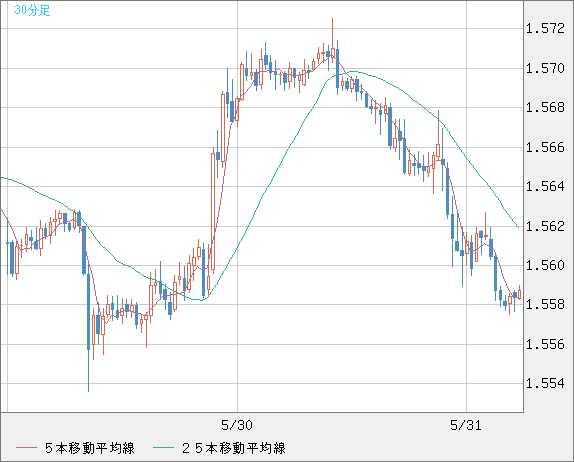This screenshot has height=462, width=574.
Task: Click the green 25-period legend line swatch
Action: 163,448
